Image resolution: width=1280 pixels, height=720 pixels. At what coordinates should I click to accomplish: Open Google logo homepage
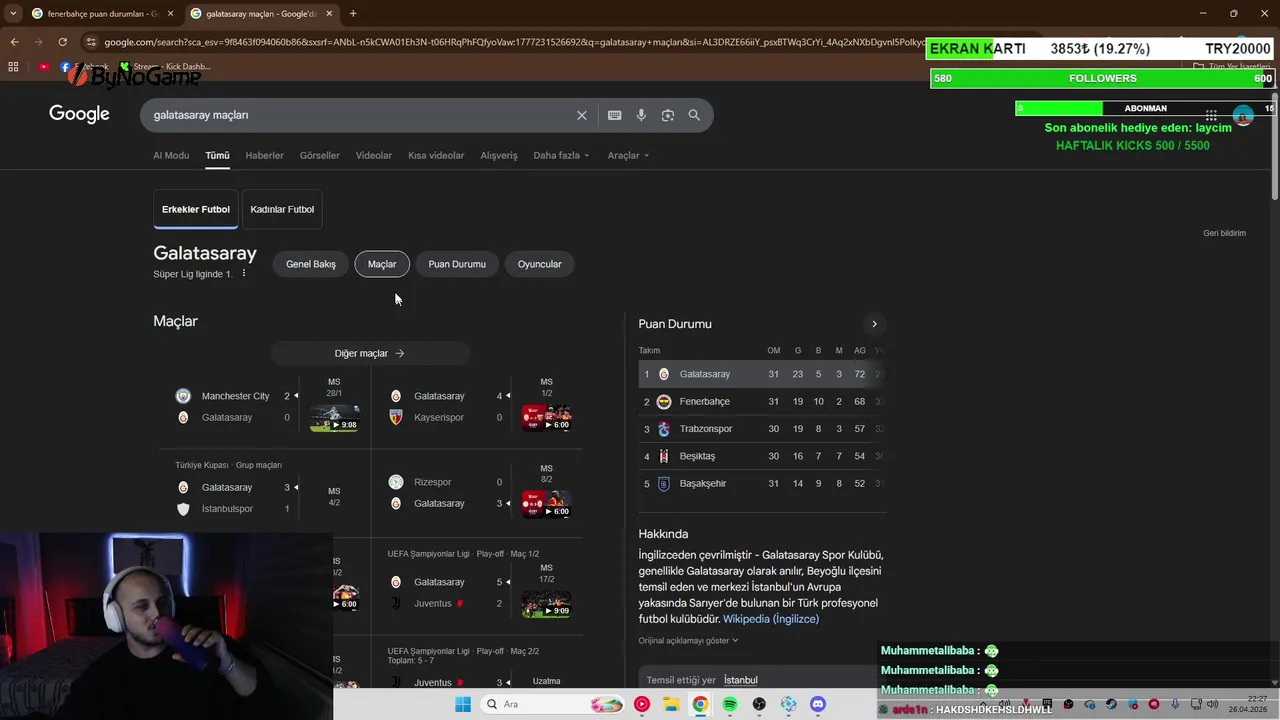(x=79, y=114)
